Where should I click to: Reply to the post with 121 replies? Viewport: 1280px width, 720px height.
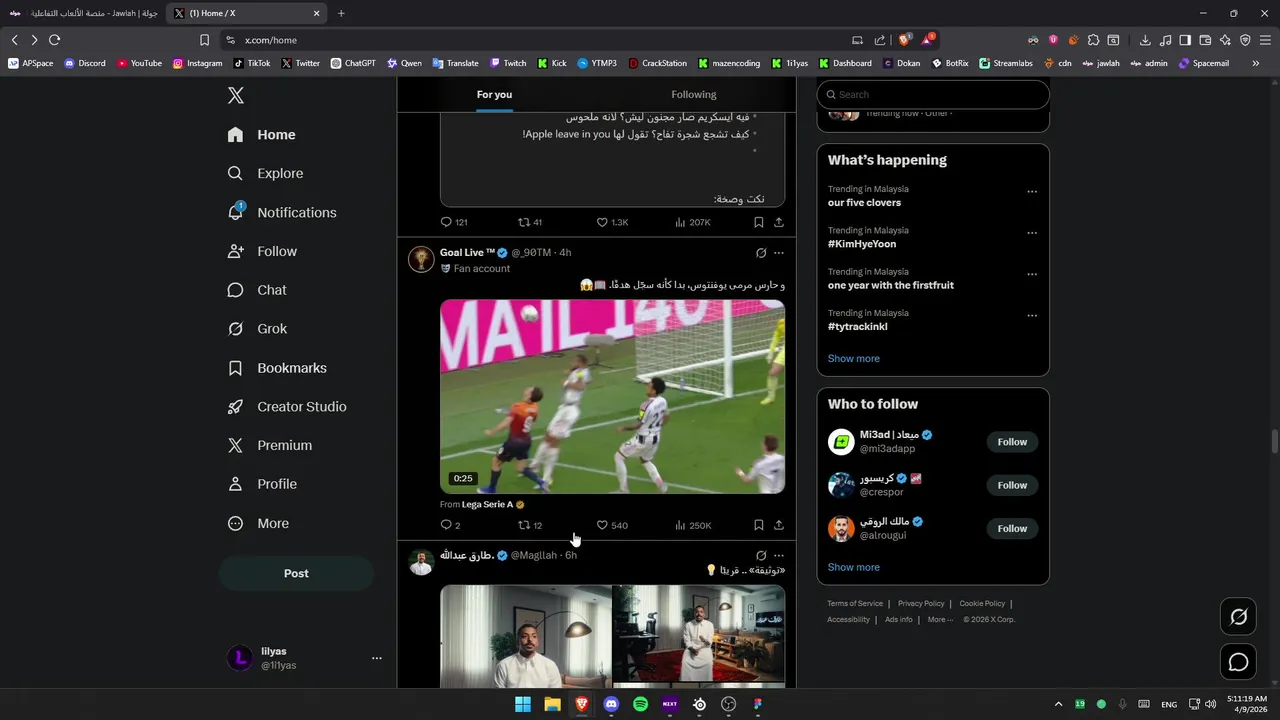[x=454, y=222]
